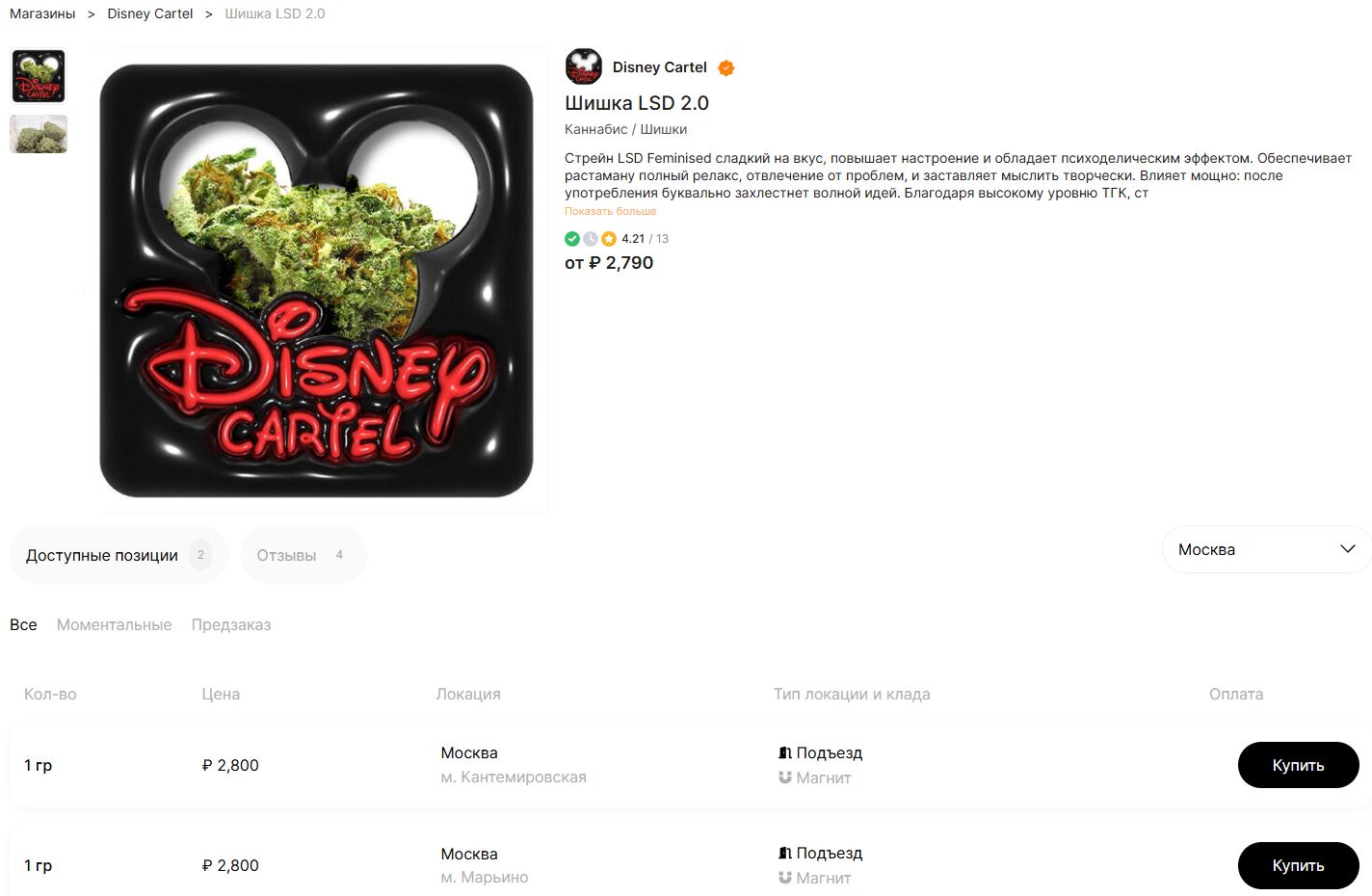Filter positions by Предзаказ

pos(231,624)
